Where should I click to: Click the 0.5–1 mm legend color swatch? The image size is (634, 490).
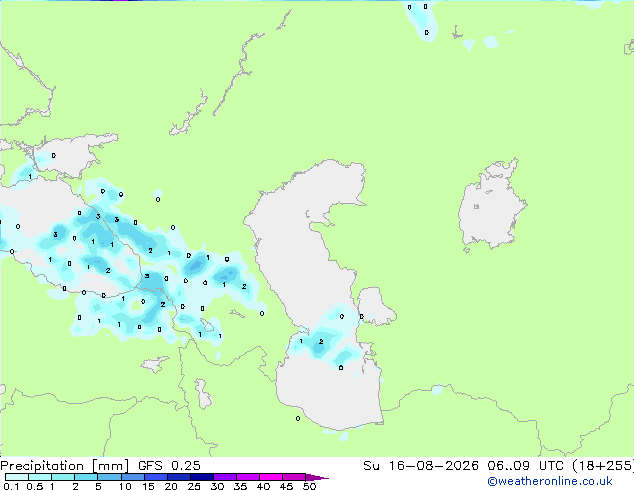[x=40, y=477]
